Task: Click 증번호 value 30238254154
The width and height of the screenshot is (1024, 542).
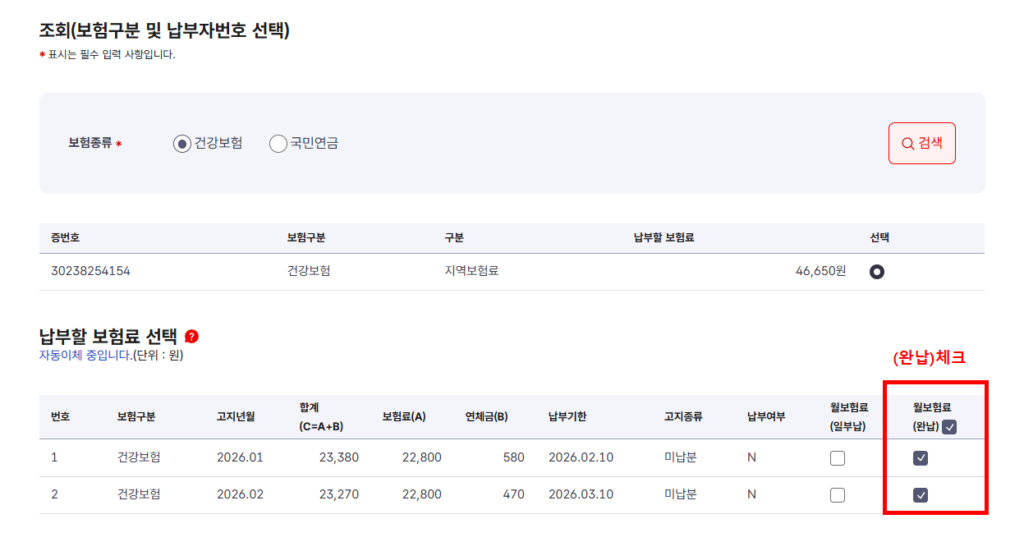Action: coord(91,271)
